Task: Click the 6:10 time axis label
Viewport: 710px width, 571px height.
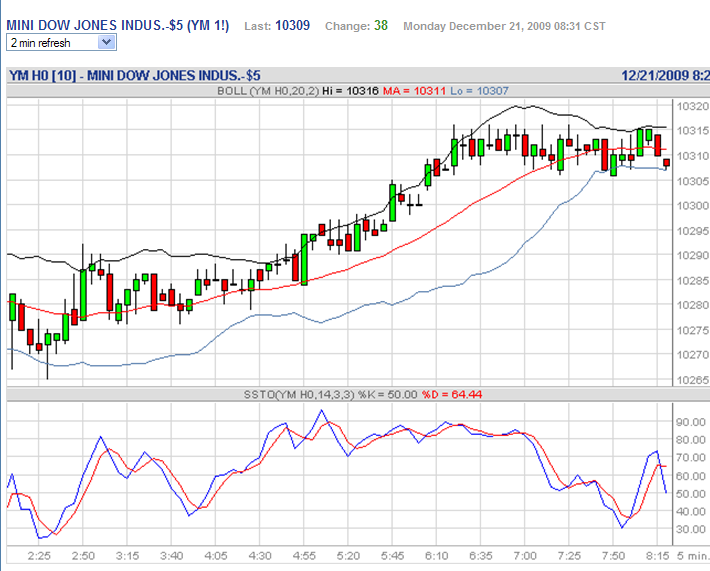Action: click(437, 556)
